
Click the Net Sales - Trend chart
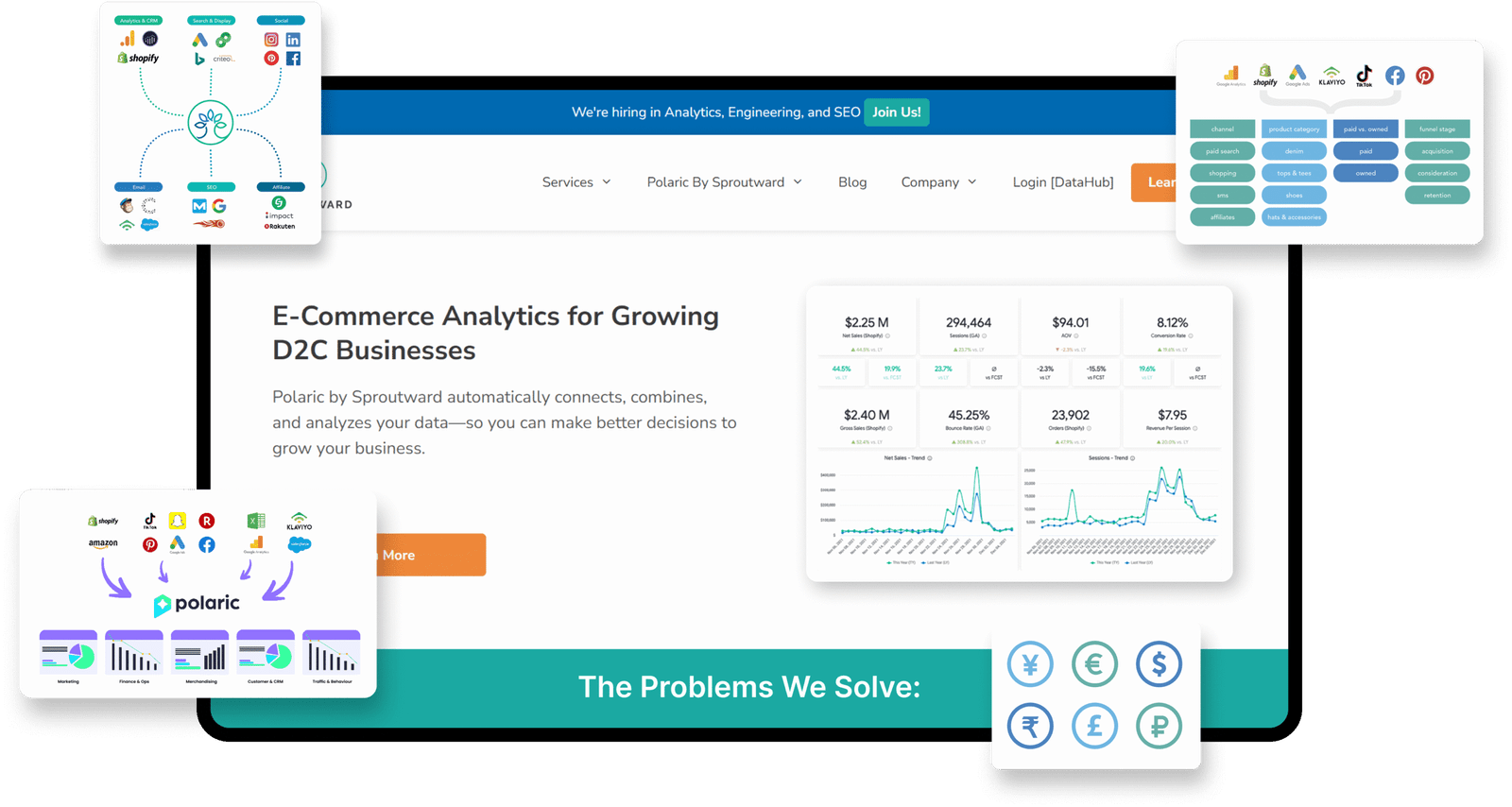916,510
